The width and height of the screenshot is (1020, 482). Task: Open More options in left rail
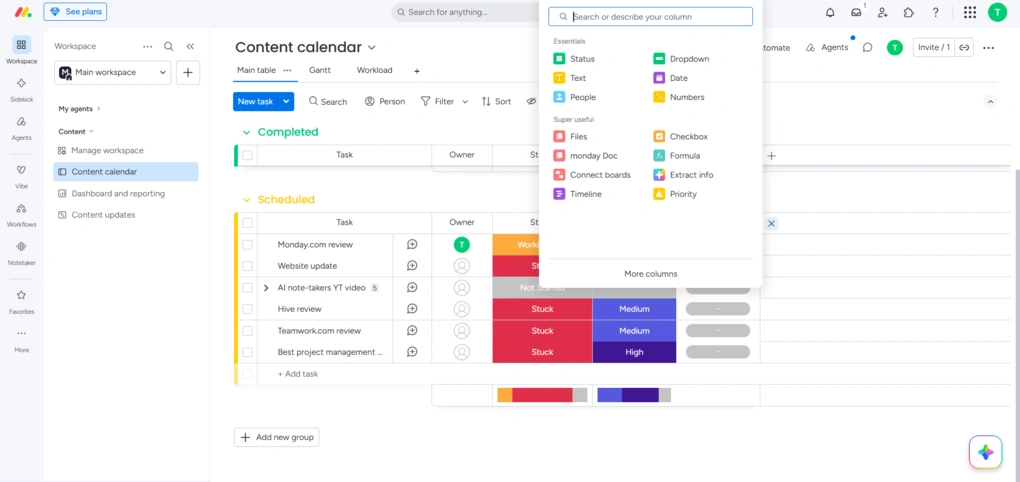click(x=21, y=340)
